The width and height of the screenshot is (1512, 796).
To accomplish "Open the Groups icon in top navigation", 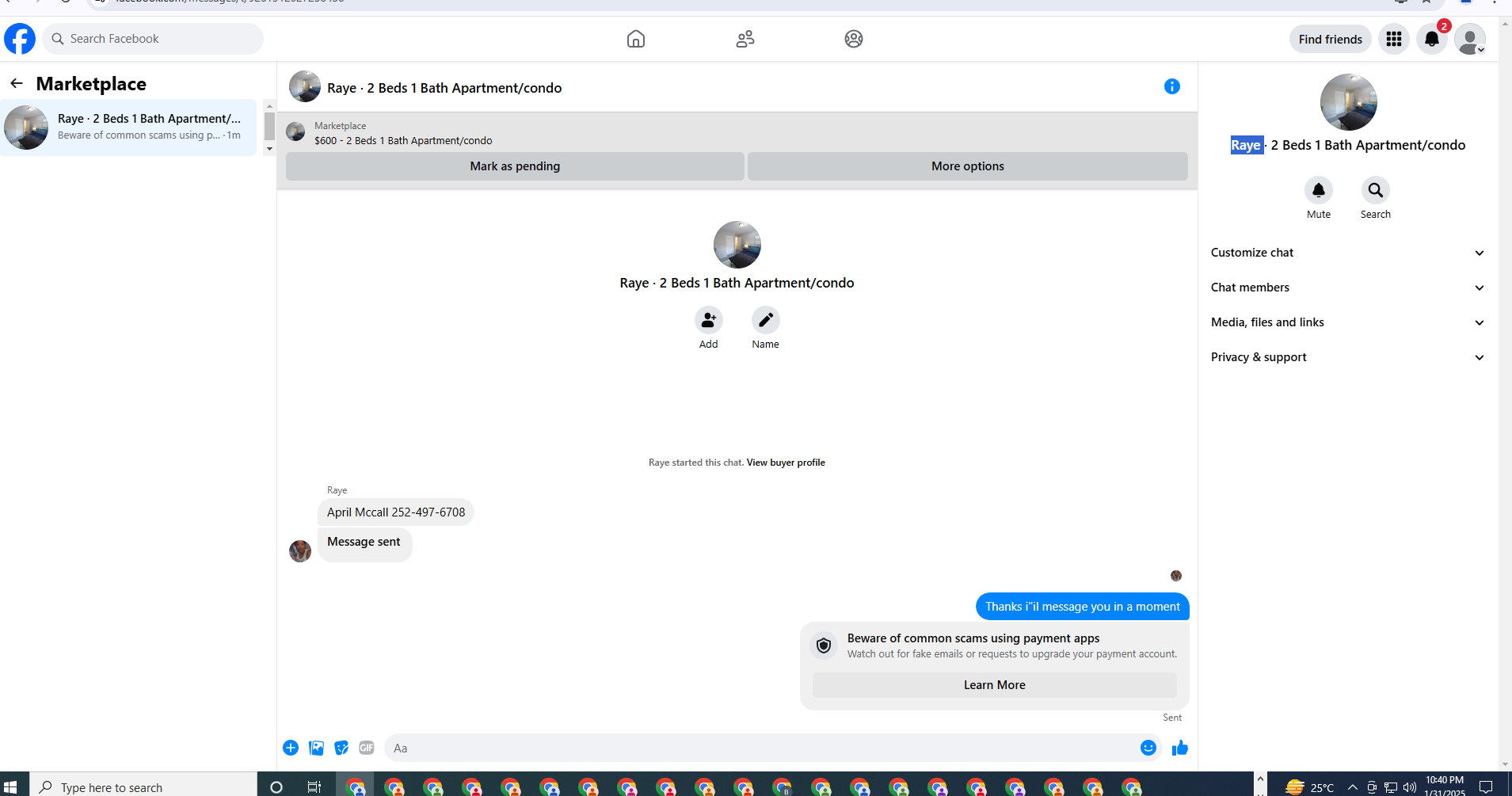I will pos(854,39).
